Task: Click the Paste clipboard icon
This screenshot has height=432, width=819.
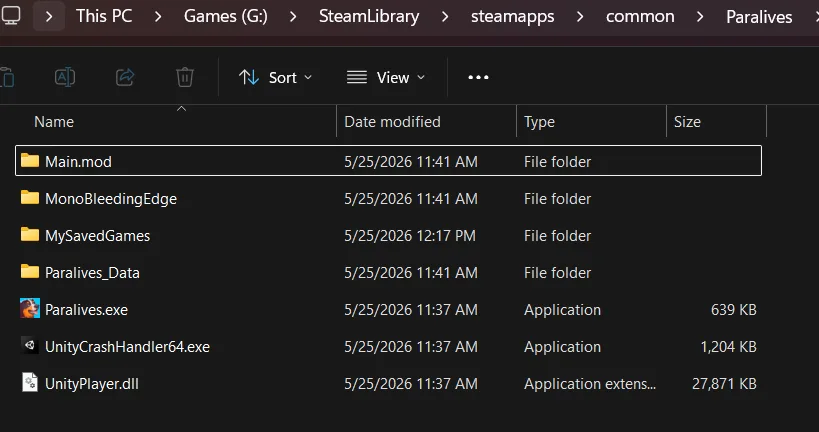Action: pyautogui.click(x=7, y=77)
